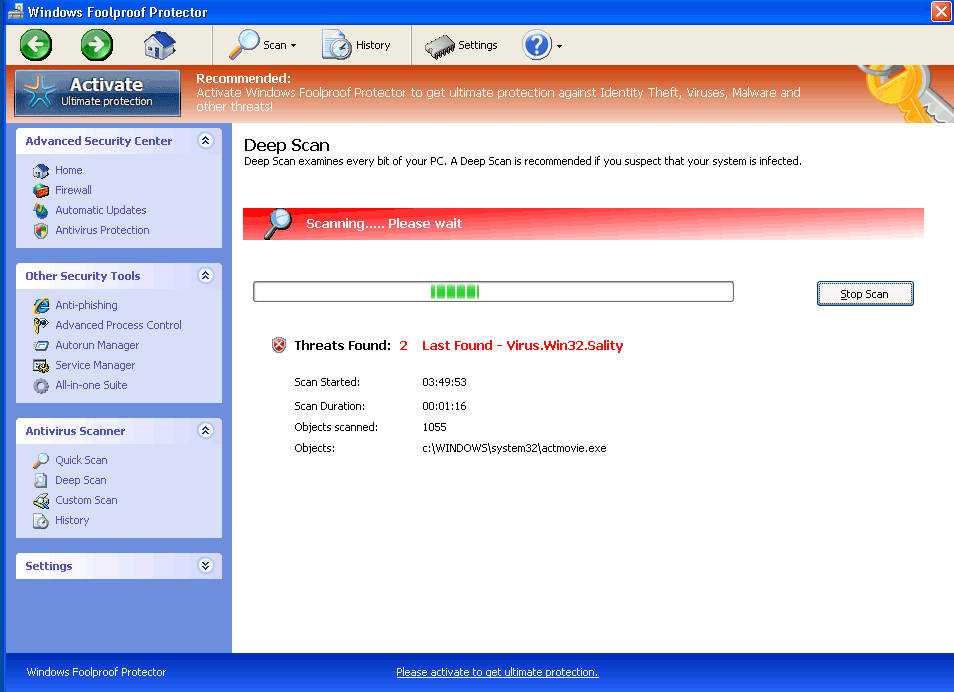
Task: Open Autorun Manager from sidebar
Action: (x=97, y=345)
